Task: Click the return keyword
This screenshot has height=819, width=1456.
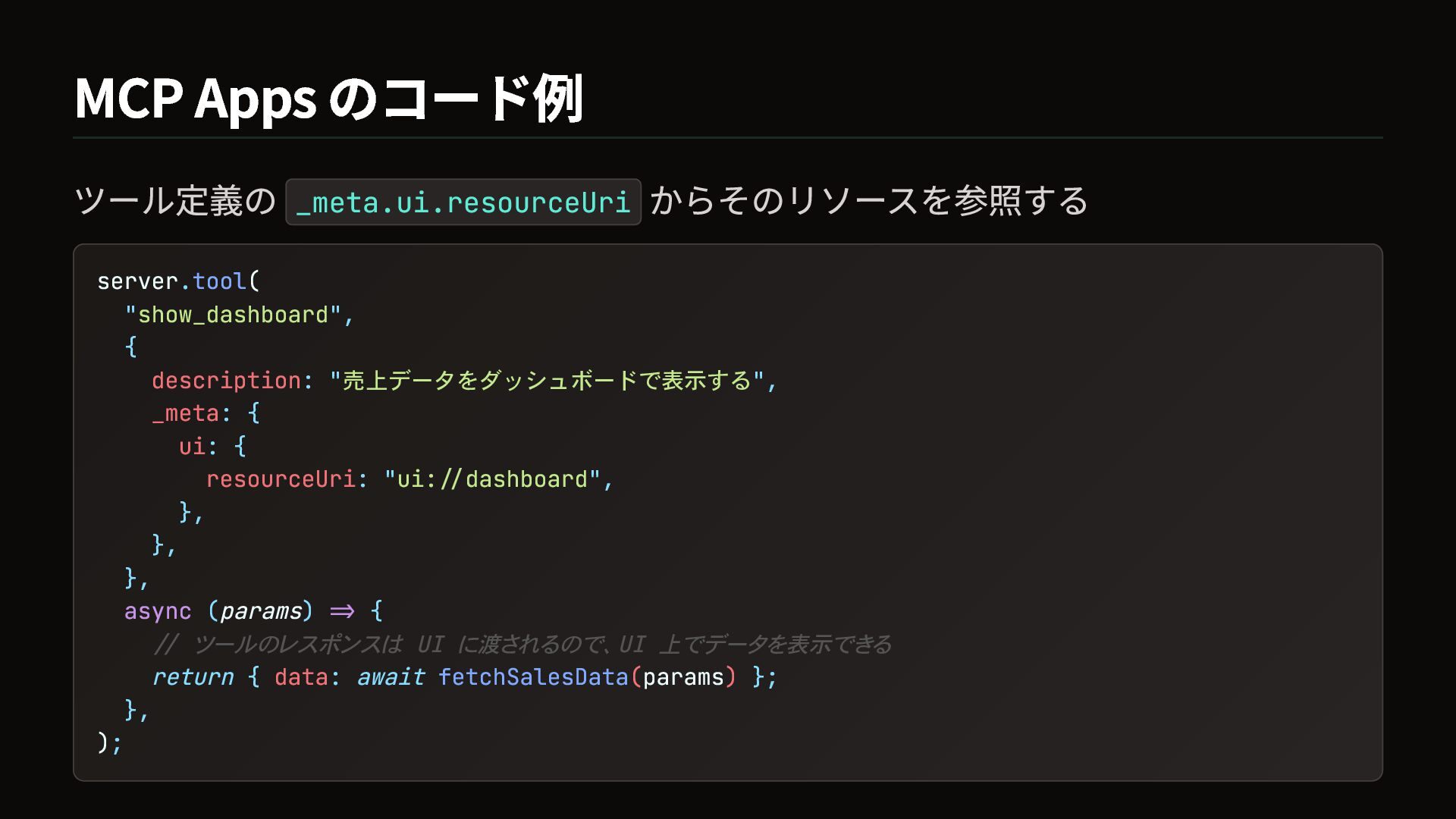Action: click(x=193, y=677)
